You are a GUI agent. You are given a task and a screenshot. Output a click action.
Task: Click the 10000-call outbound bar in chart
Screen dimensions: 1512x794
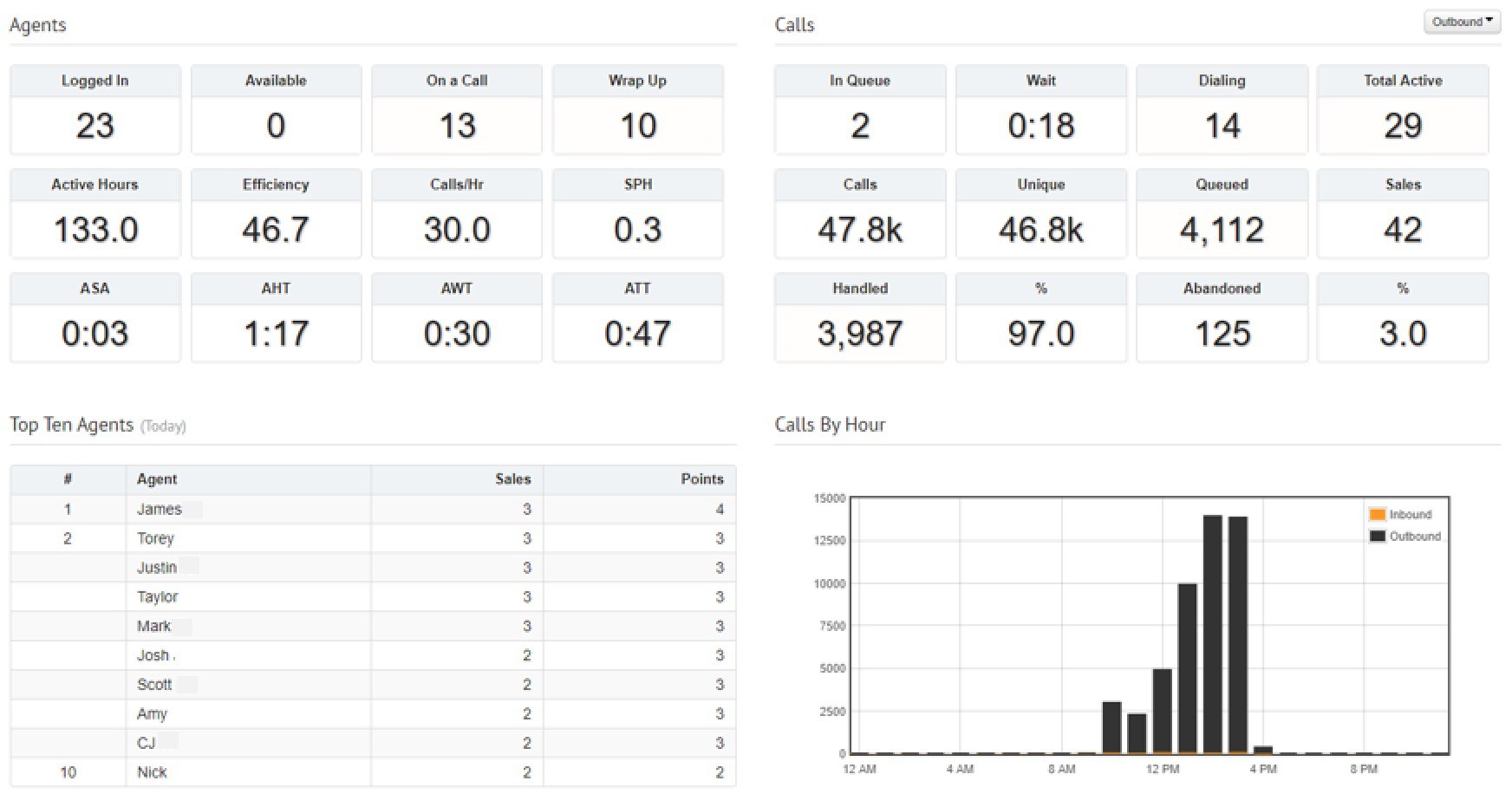(1187, 667)
